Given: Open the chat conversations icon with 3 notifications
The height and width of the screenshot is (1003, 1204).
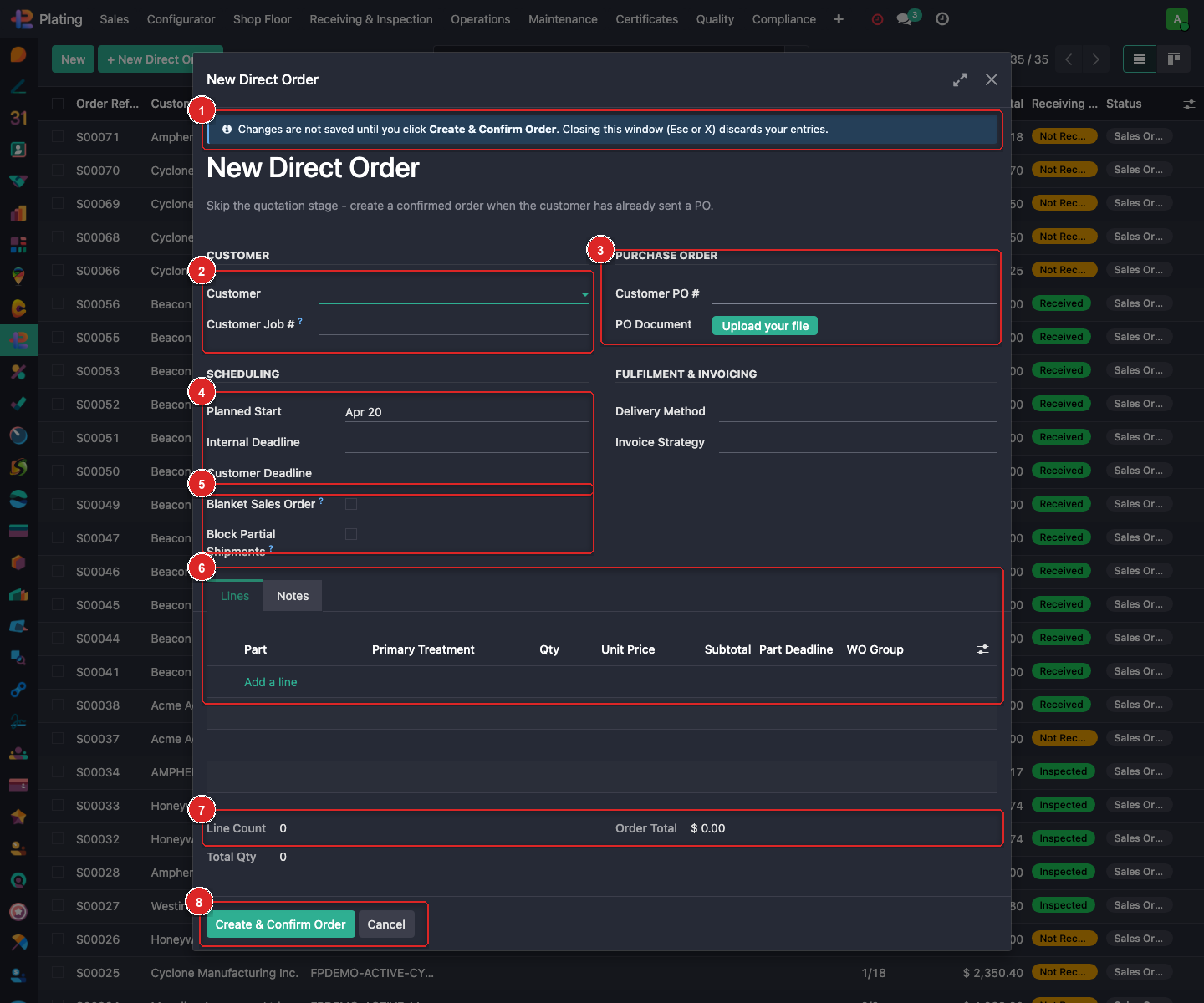Looking at the screenshot, I should pos(905,18).
